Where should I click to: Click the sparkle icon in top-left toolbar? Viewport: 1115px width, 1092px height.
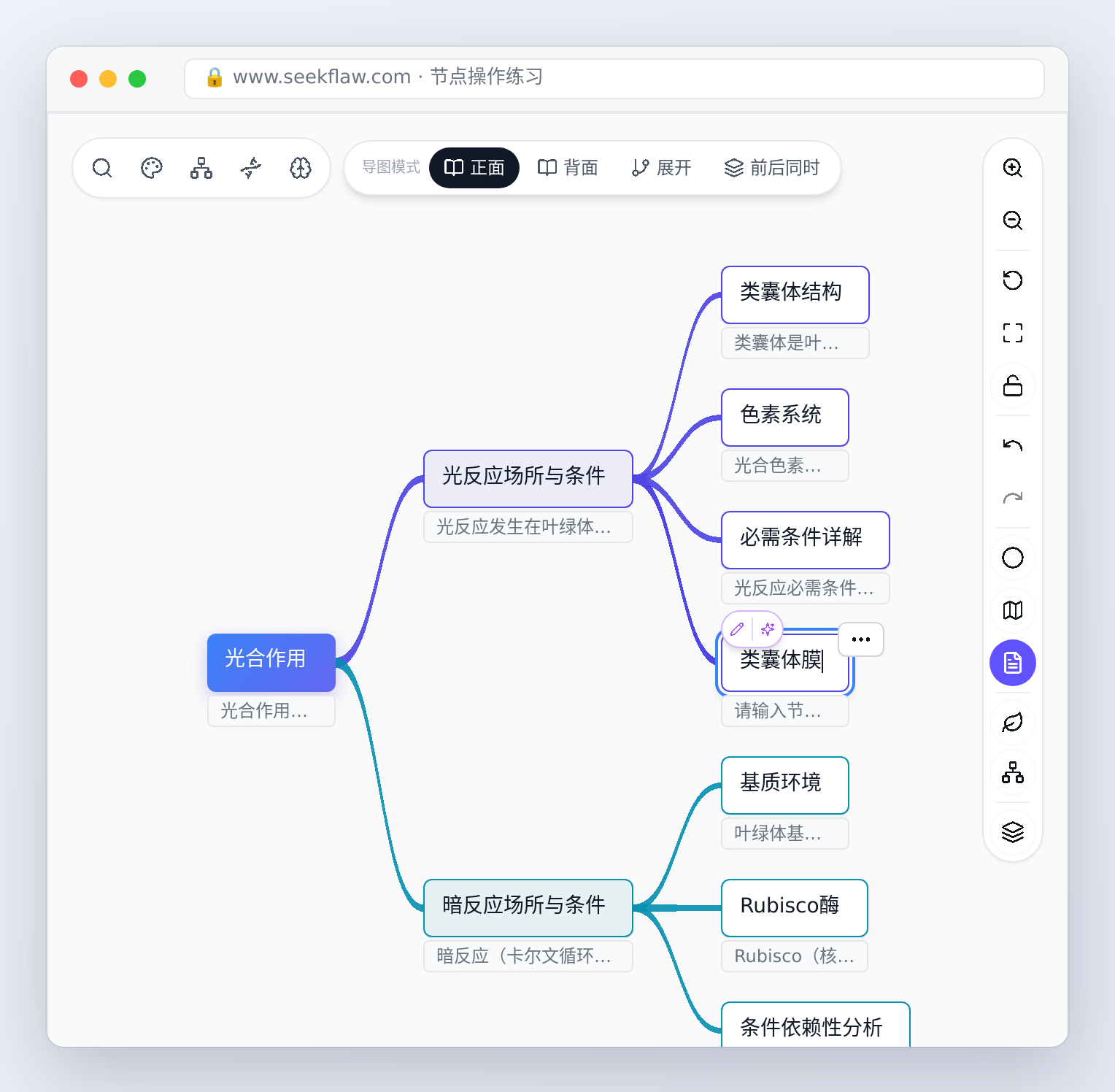coord(251,168)
